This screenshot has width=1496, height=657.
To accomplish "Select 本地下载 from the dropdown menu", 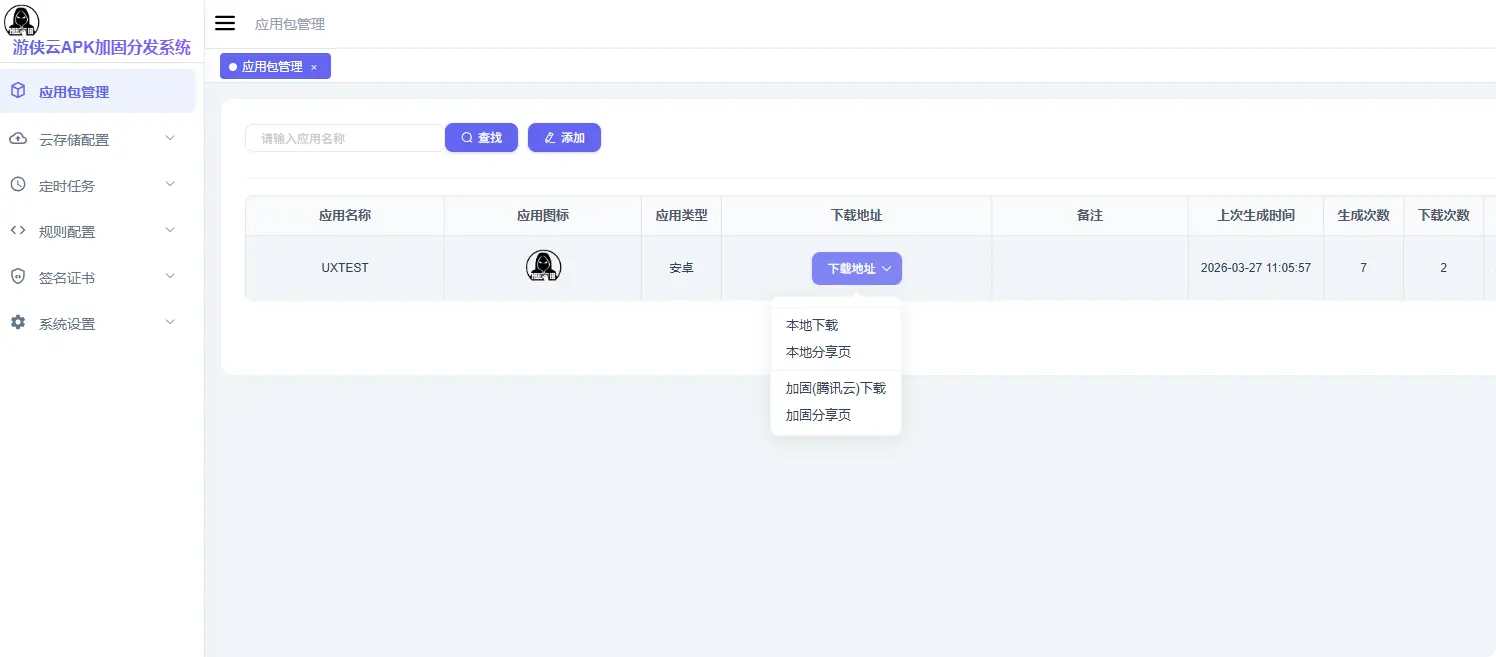I will (x=812, y=325).
